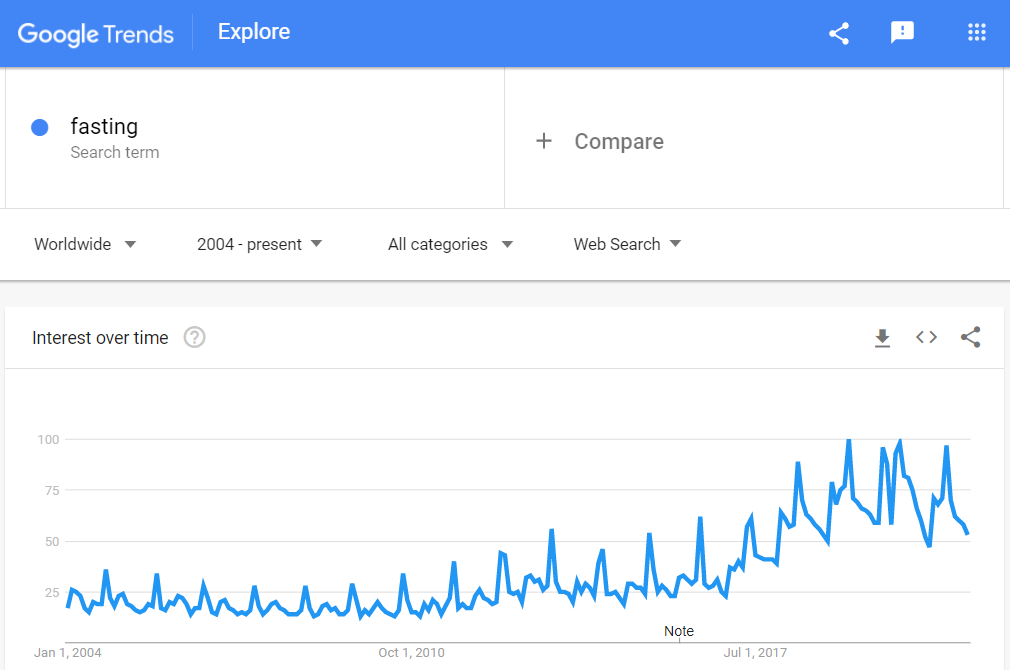The height and width of the screenshot is (670, 1010).
Task: Click the Note marker on the timeline
Action: tap(679, 631)
